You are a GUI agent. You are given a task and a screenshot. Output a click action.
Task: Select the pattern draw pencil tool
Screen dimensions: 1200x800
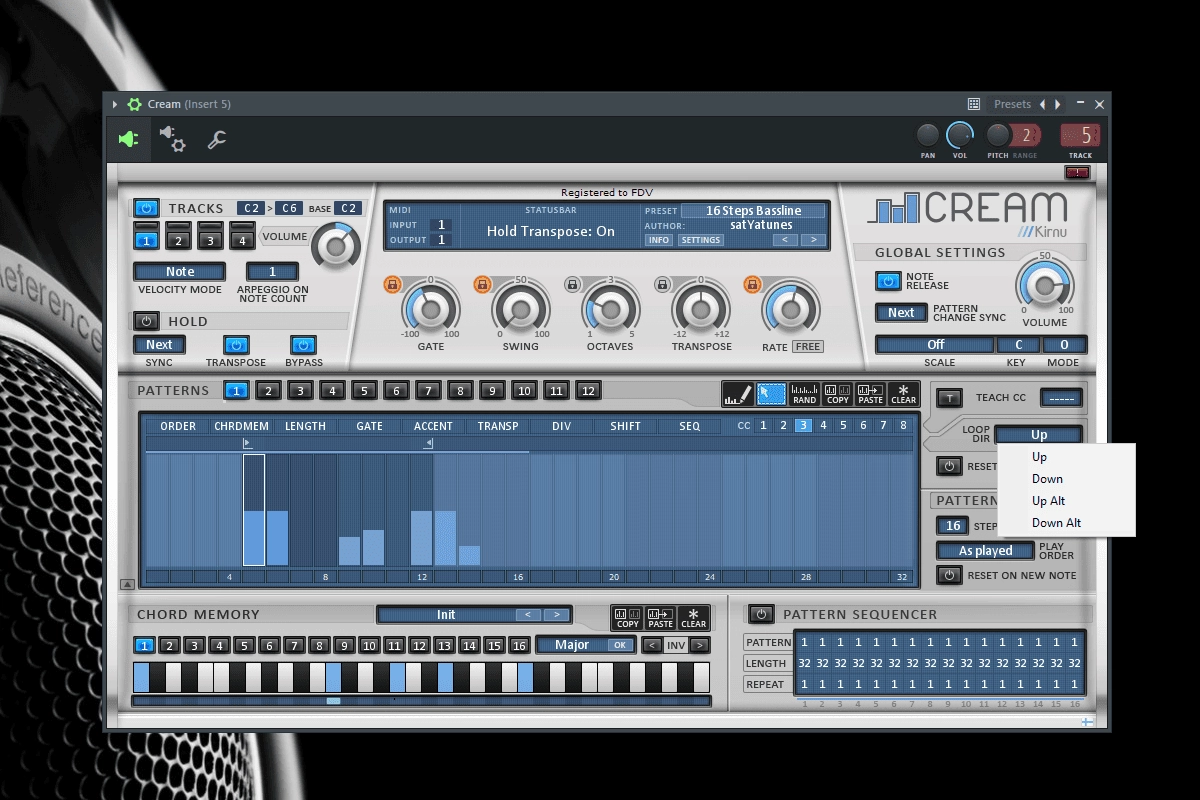tap(737, 394)
